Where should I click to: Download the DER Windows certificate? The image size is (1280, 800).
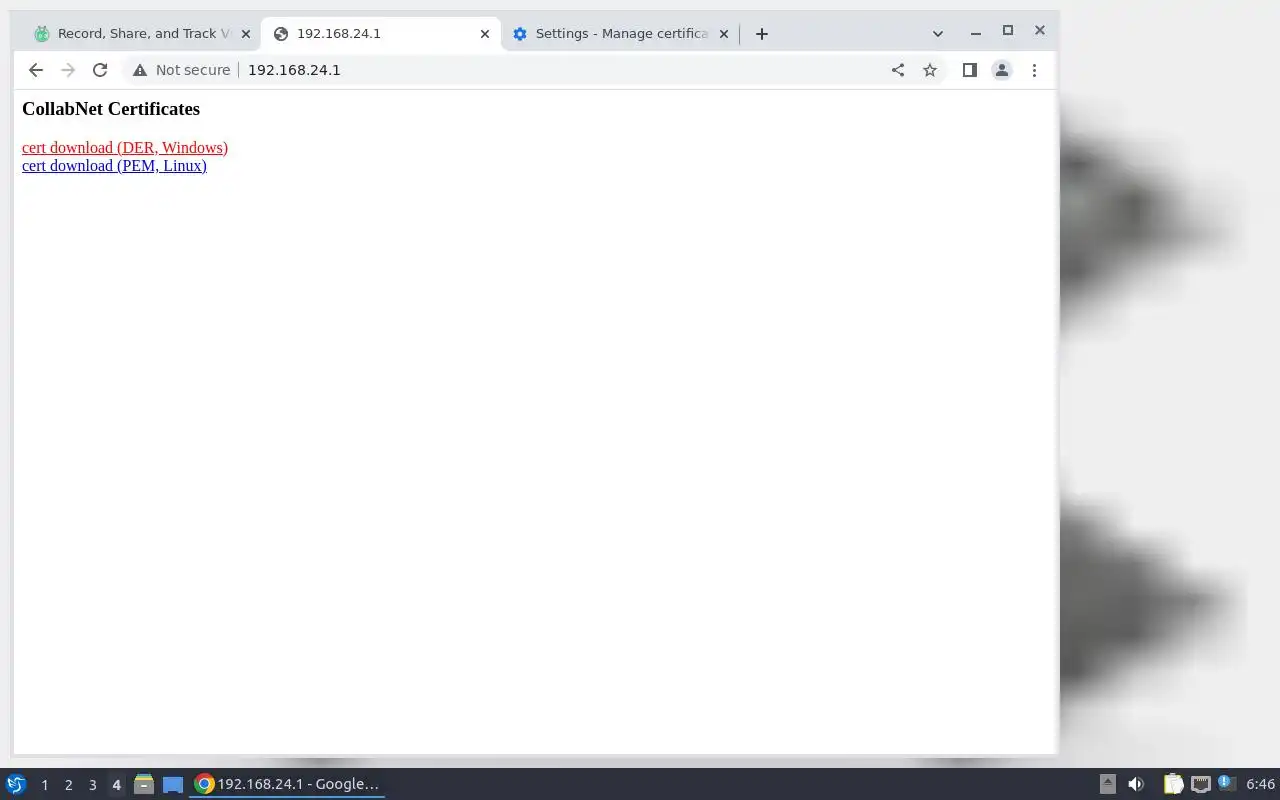[x=125, y=148]
